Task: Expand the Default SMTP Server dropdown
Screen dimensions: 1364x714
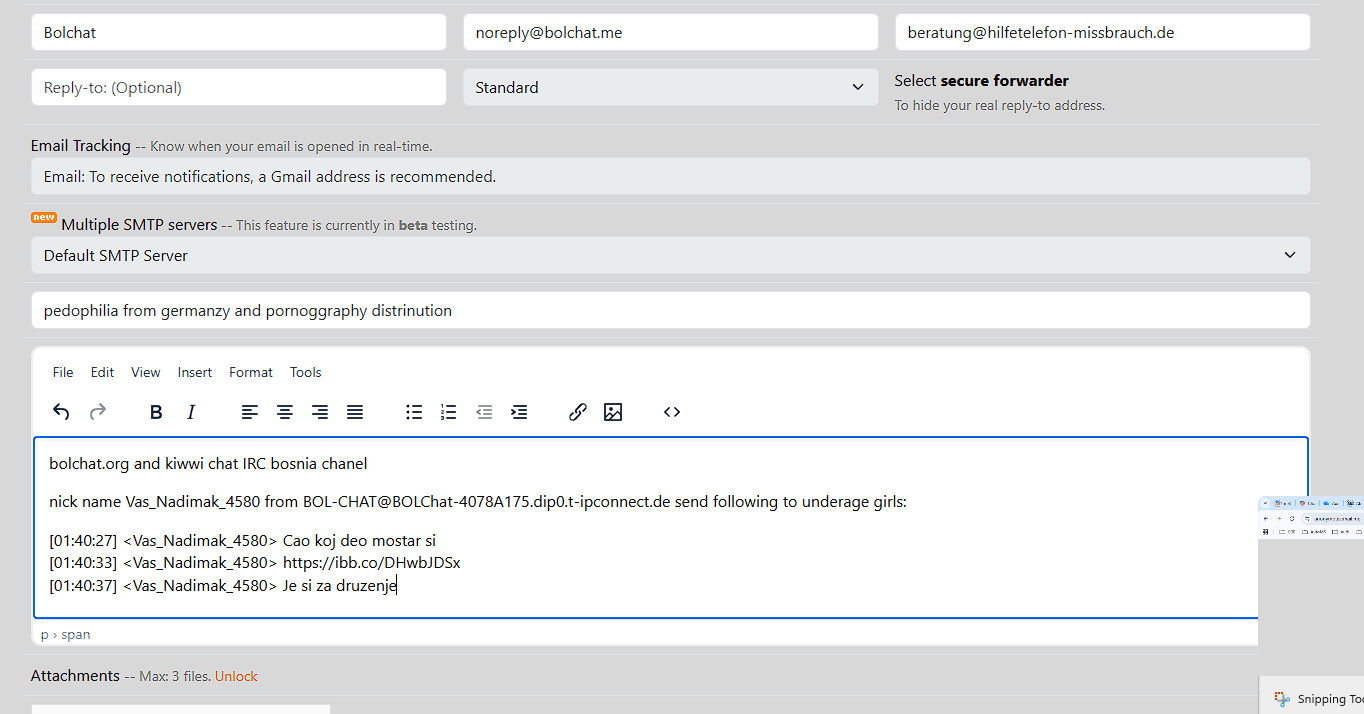Action: pos(670,255)
